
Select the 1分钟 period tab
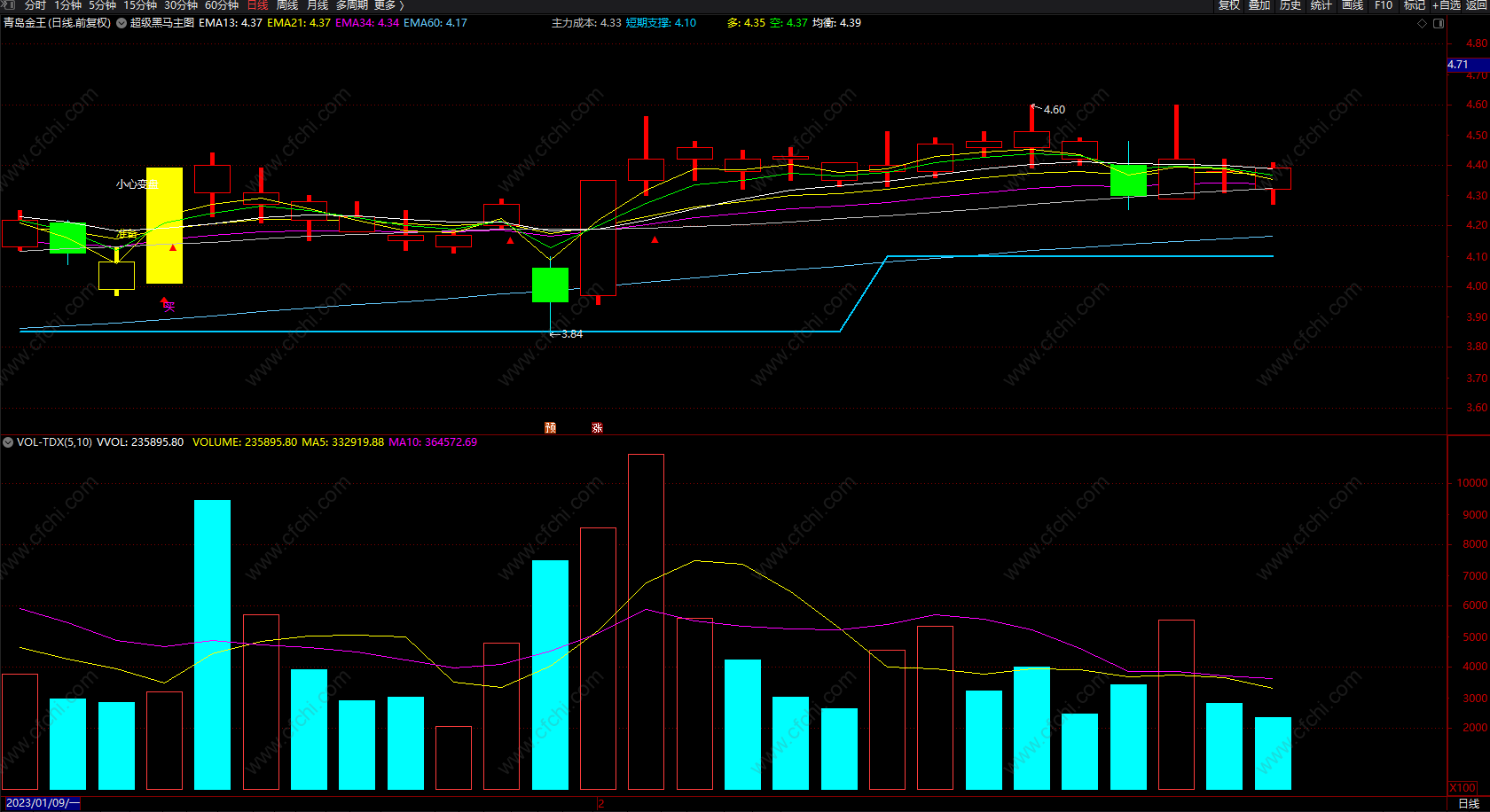pyautogui.click(x=68, y=5)
